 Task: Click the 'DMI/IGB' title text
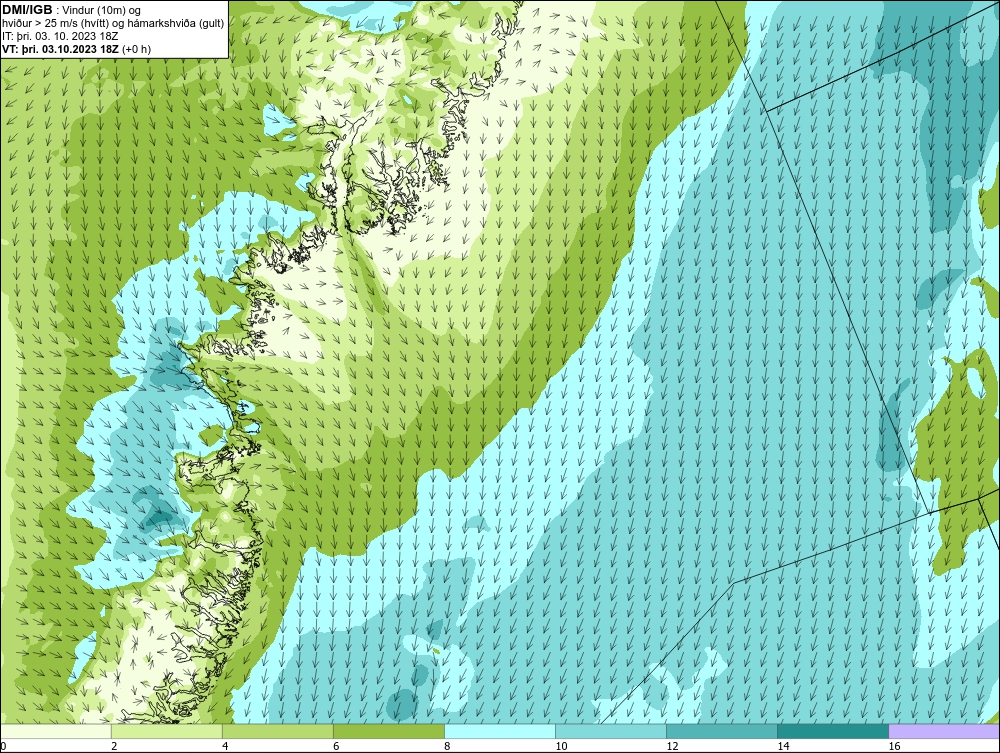click(x=28, y=10)
